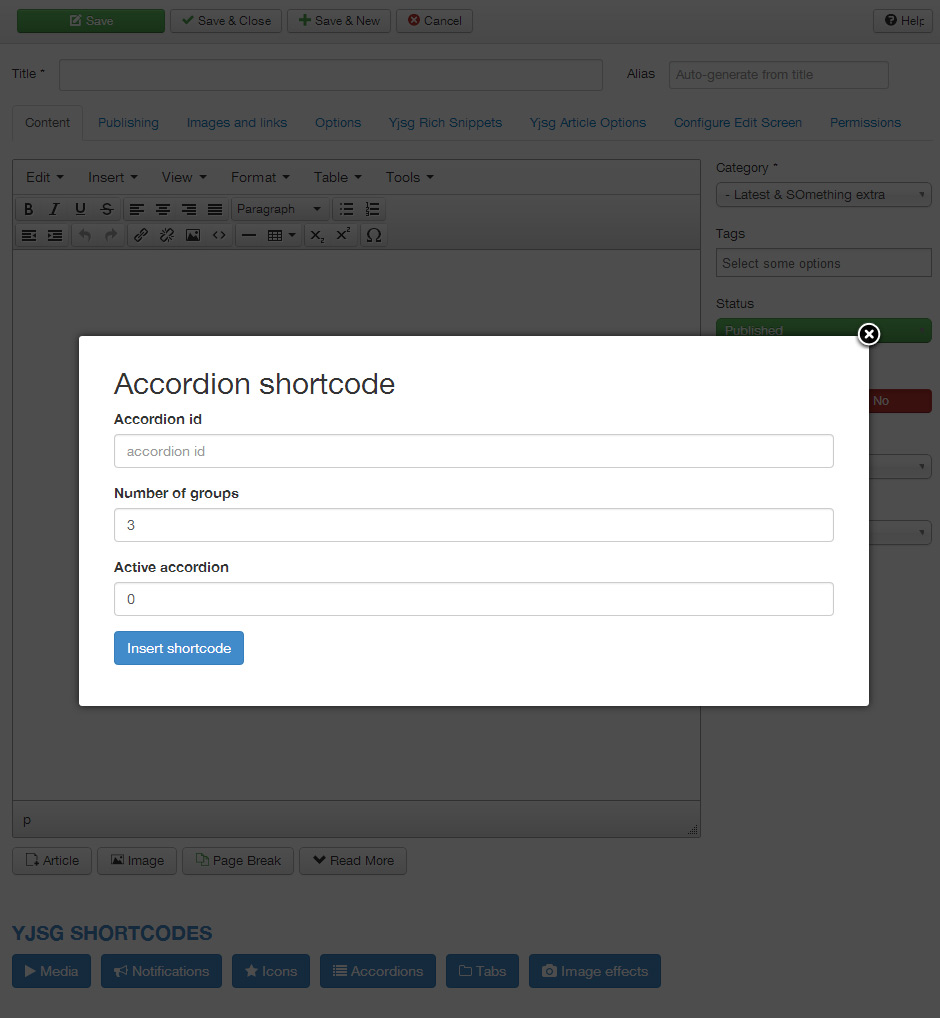Insert a bullet list
Viewport: 940px width, 1018px height.
346,209
